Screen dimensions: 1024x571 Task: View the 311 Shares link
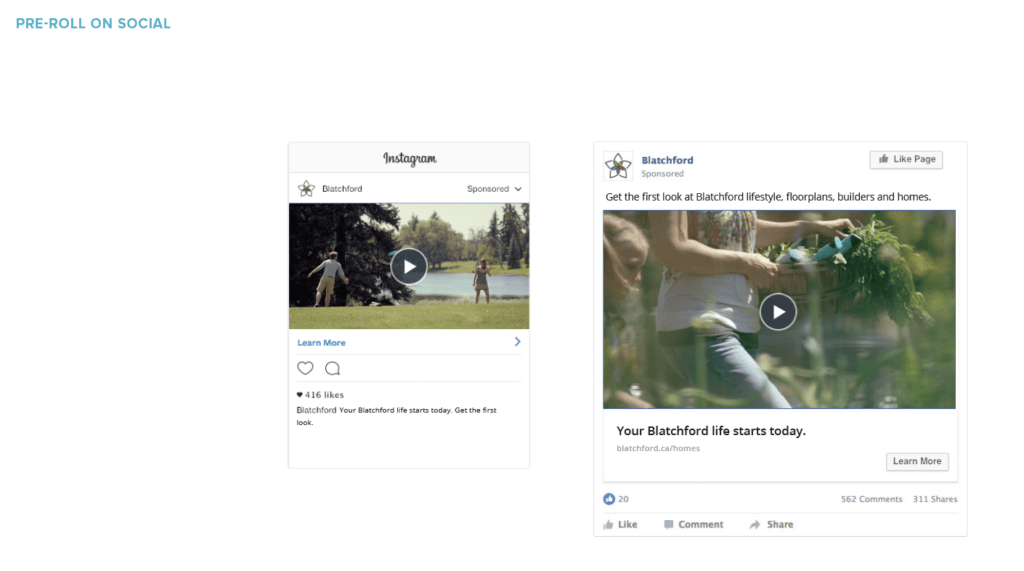[934, 499]
